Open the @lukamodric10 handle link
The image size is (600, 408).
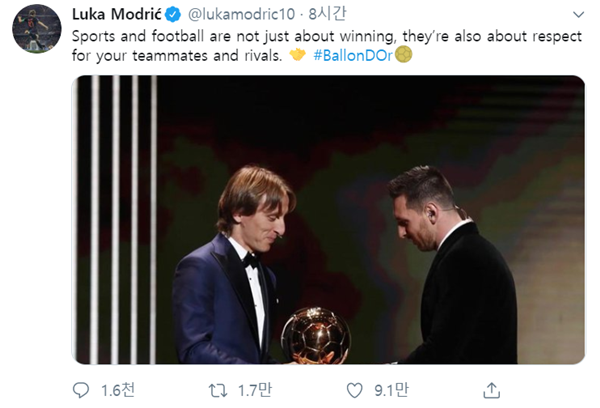click(x=241, y=15)
